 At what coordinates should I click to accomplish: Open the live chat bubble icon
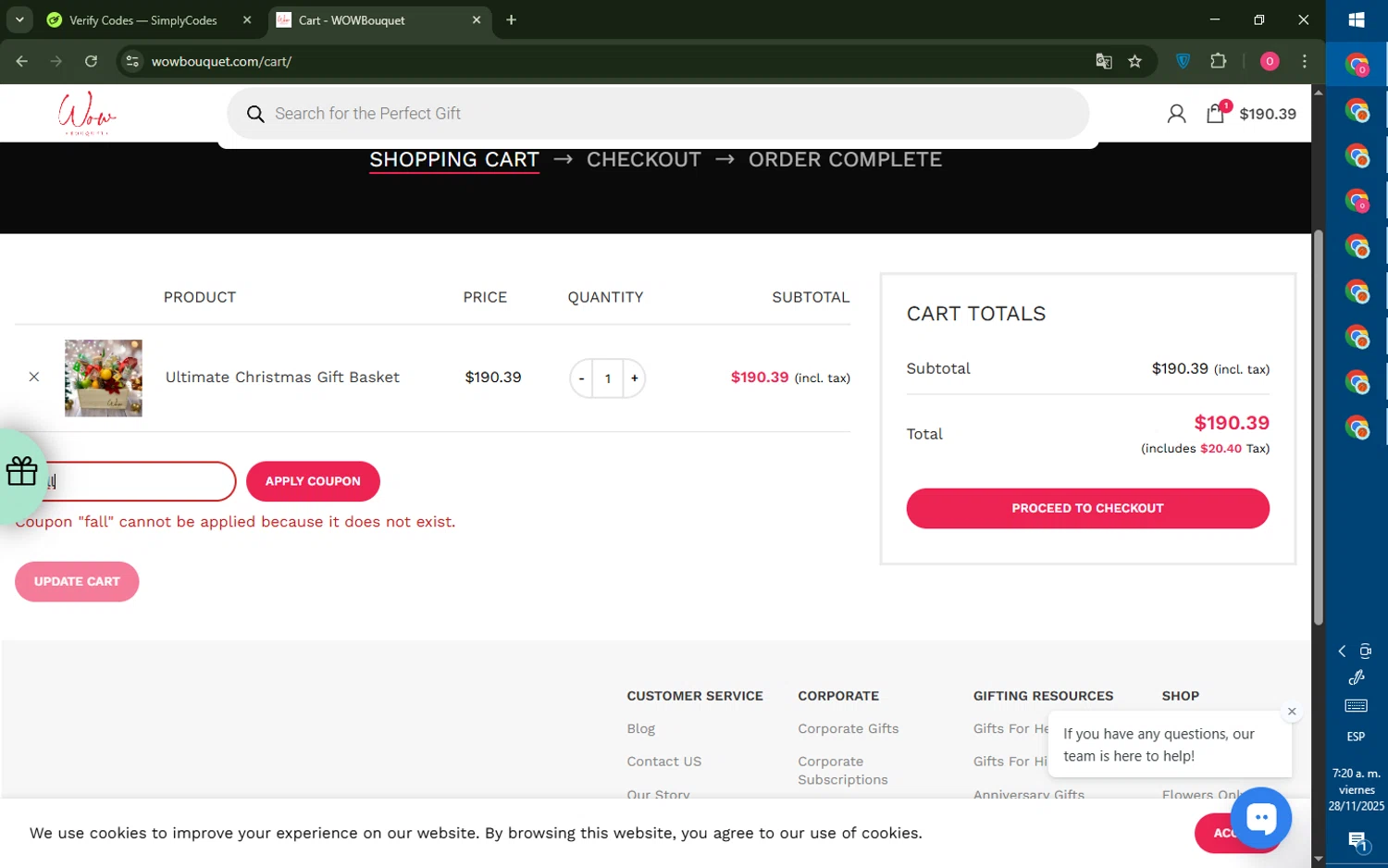1260,817
